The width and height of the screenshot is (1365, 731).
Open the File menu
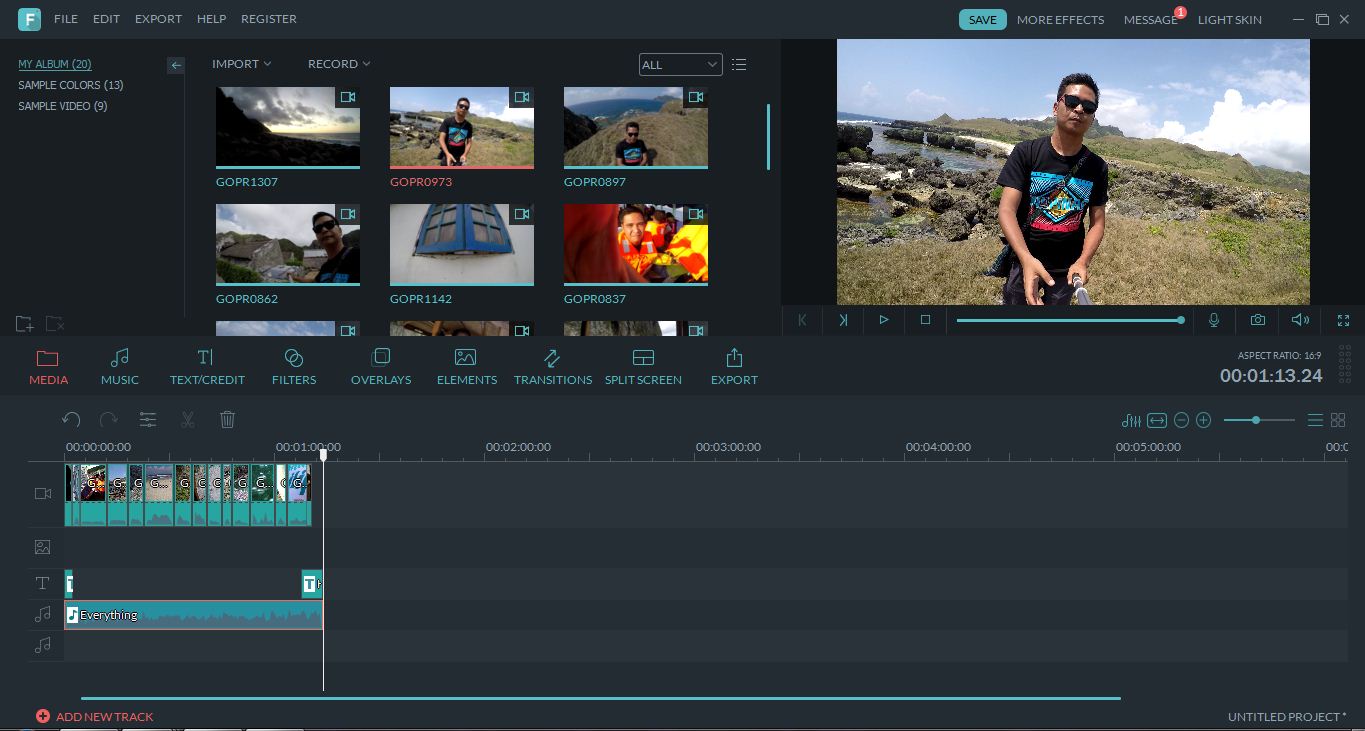[x=65, y=19]
